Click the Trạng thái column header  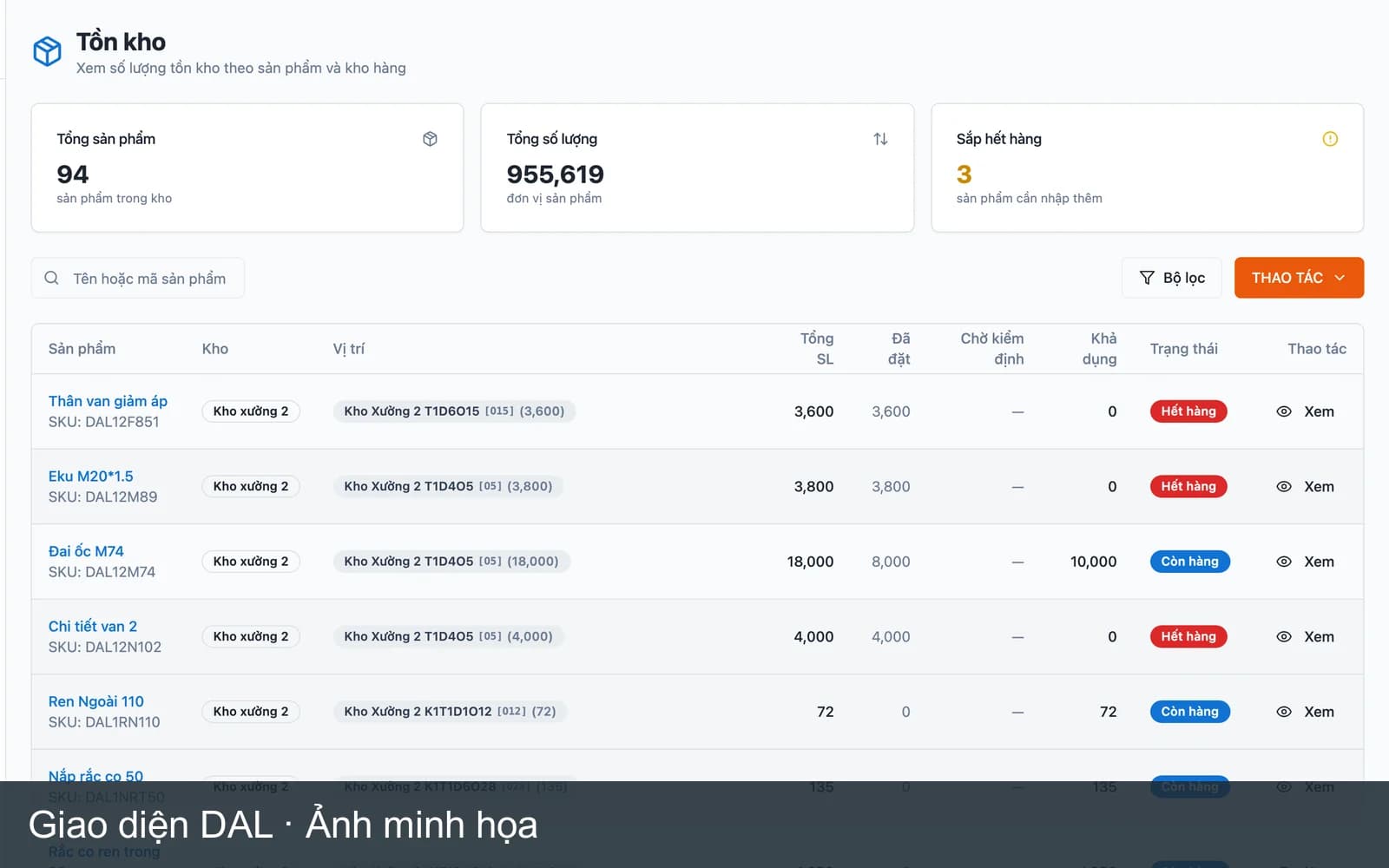(x=1184, y=349)
